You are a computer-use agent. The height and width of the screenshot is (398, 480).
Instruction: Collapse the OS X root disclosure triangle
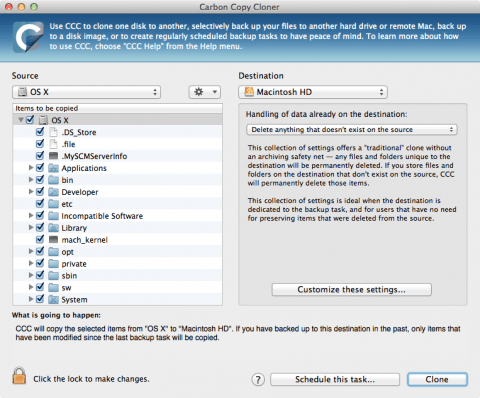pos(21,119)
